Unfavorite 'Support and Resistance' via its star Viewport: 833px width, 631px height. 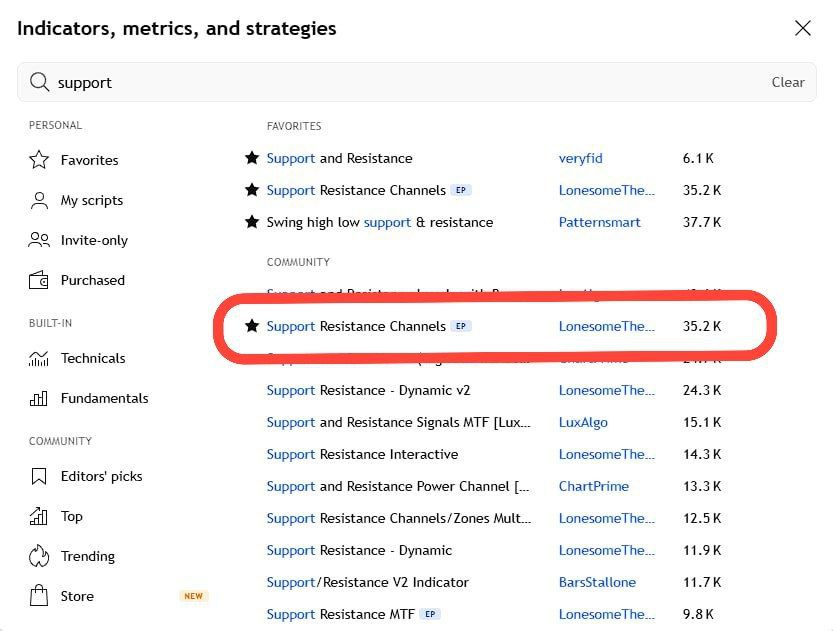pos(252,158)
